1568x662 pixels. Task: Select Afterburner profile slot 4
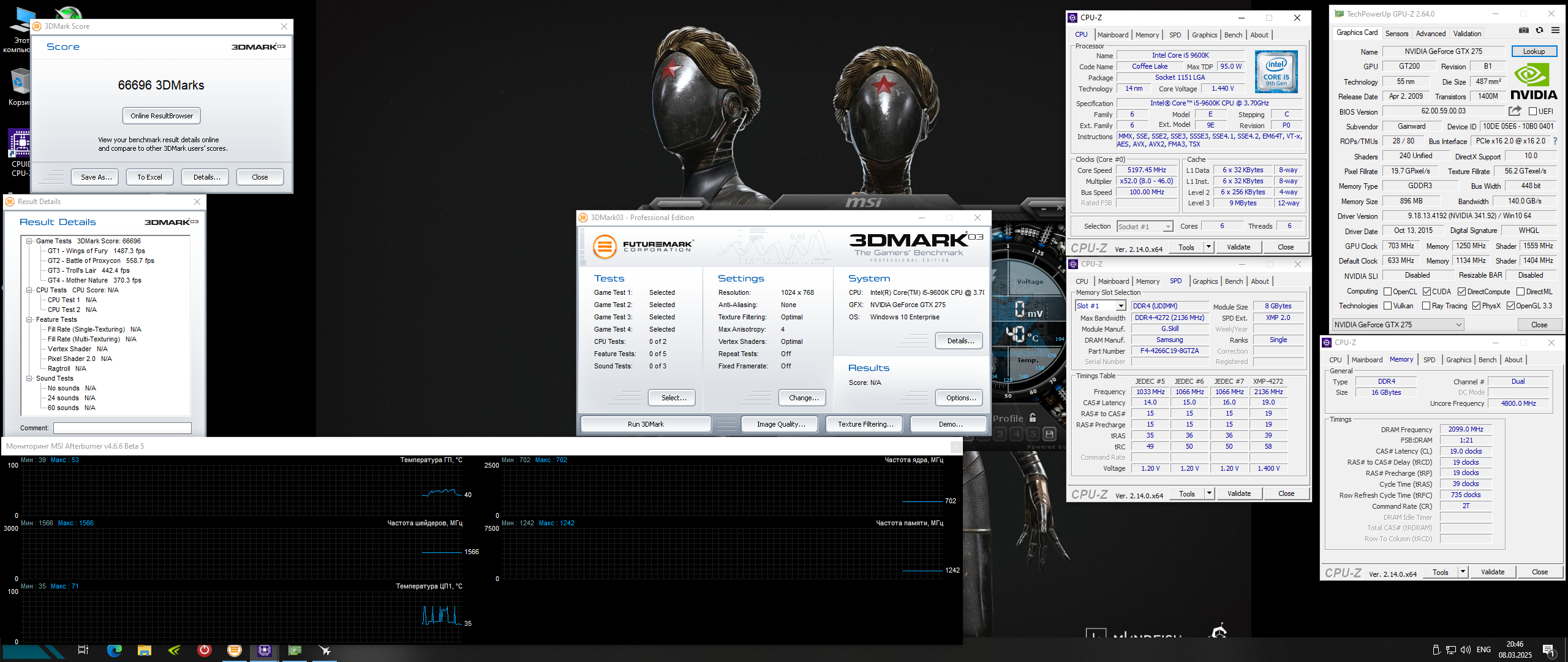click(1017, 434)
